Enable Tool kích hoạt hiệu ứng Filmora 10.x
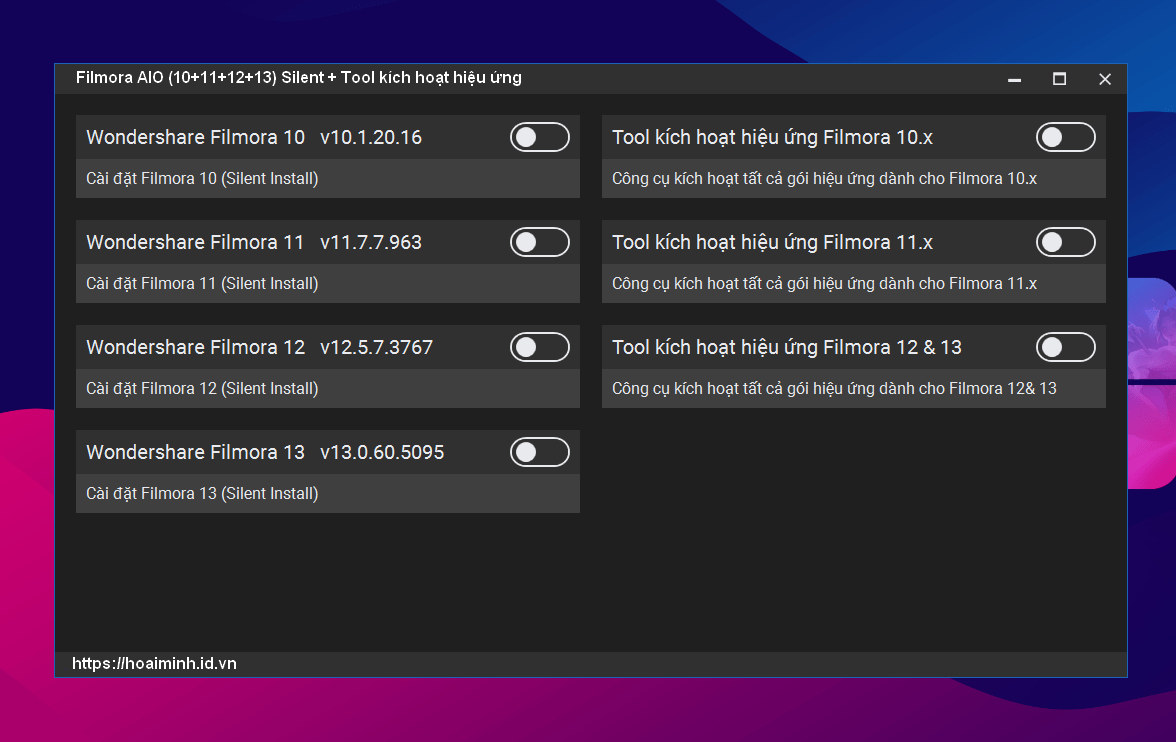The image size is (1176, 742). [x=1065, y=137]
